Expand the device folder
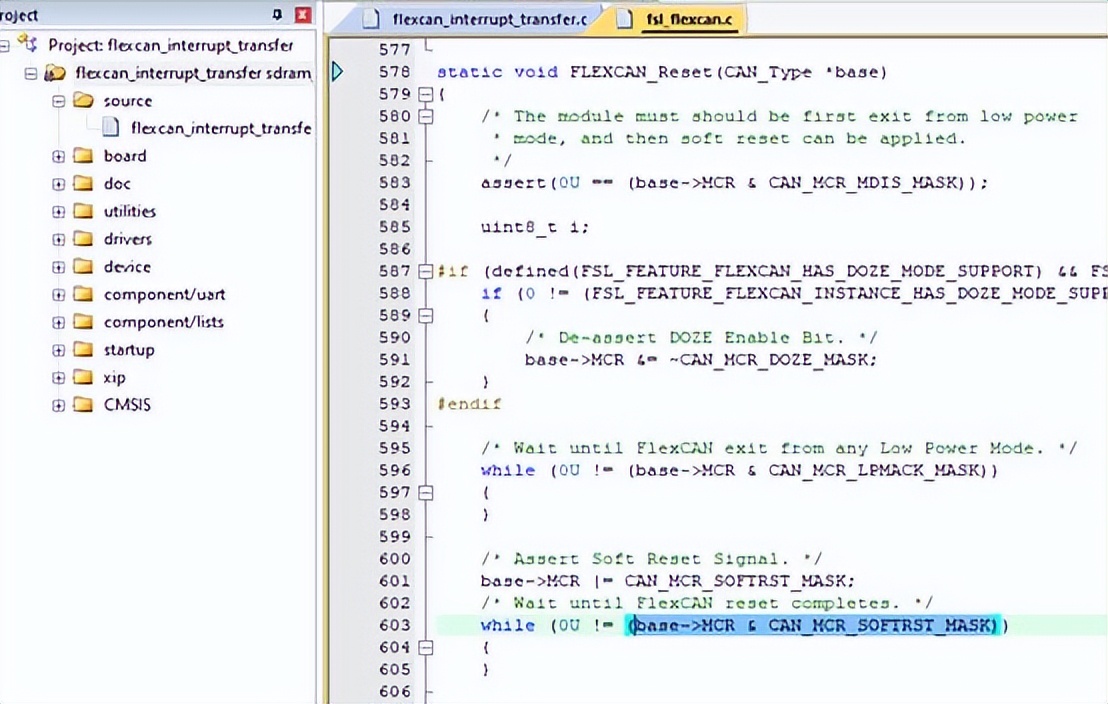 pos(59,267)
